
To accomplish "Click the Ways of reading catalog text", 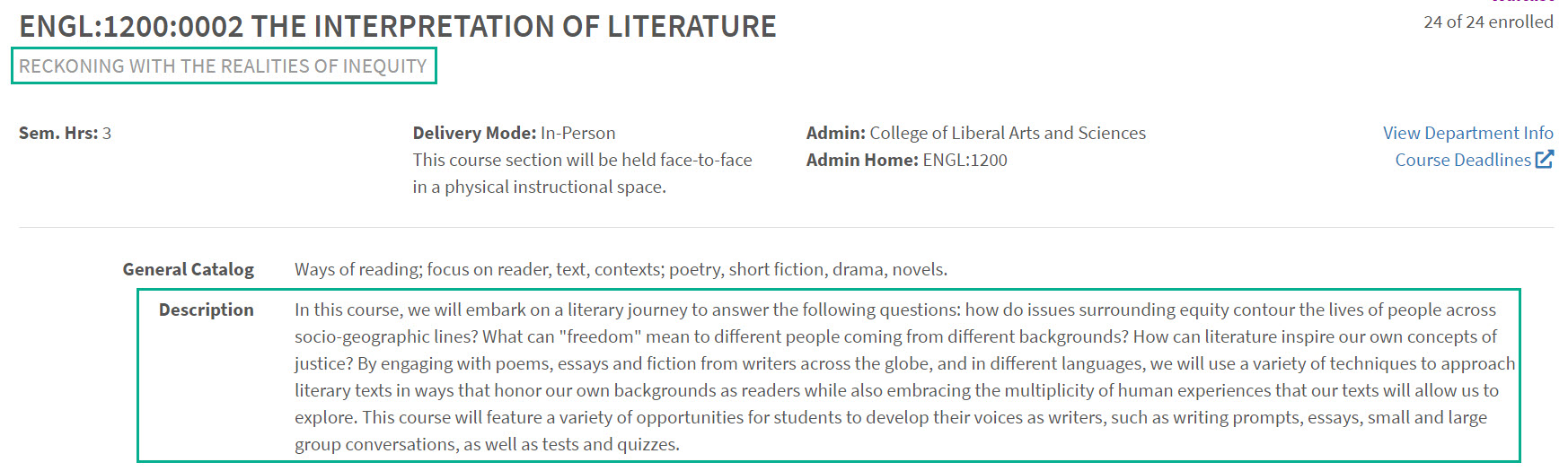I will (621, 269).
